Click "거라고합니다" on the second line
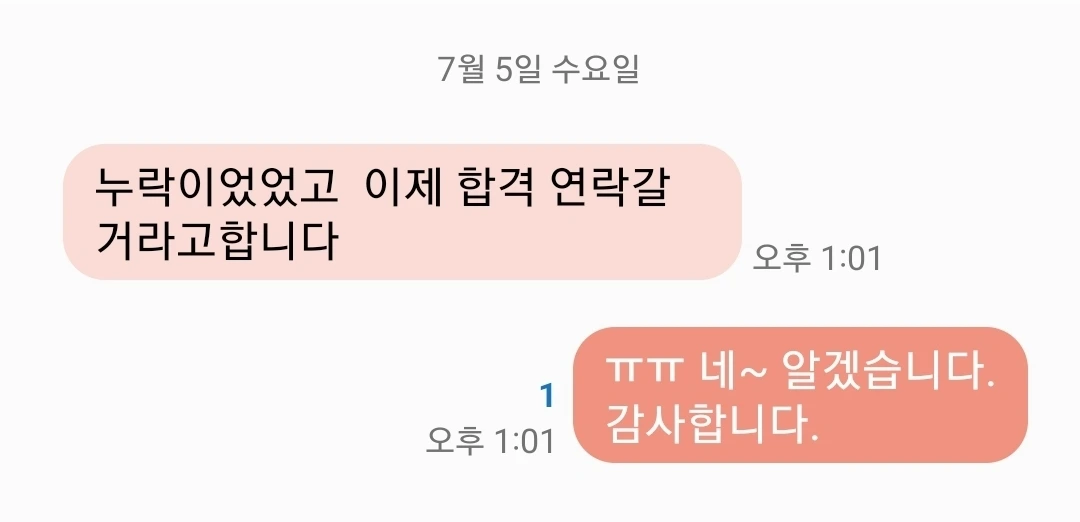 click(x=217, y=240)
